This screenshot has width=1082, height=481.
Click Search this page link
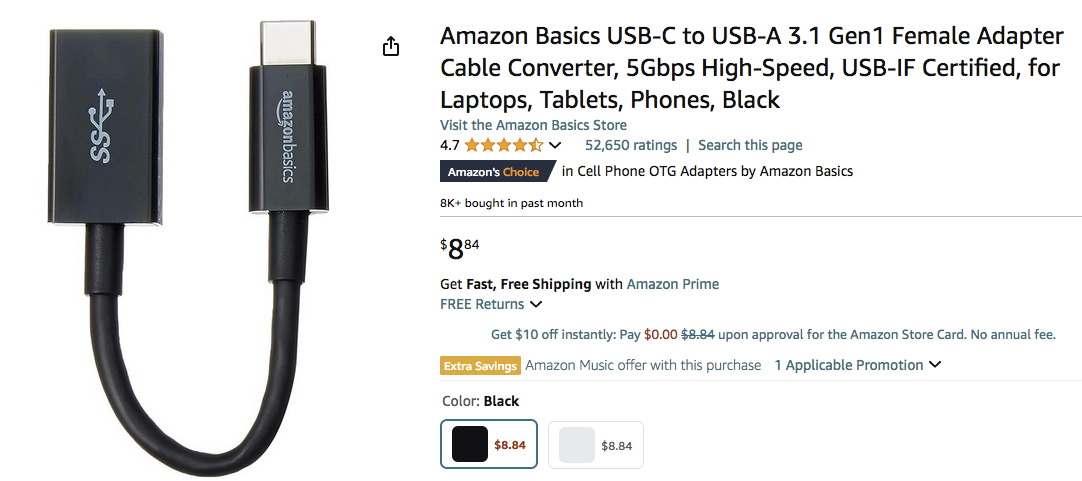coord(750,145)
